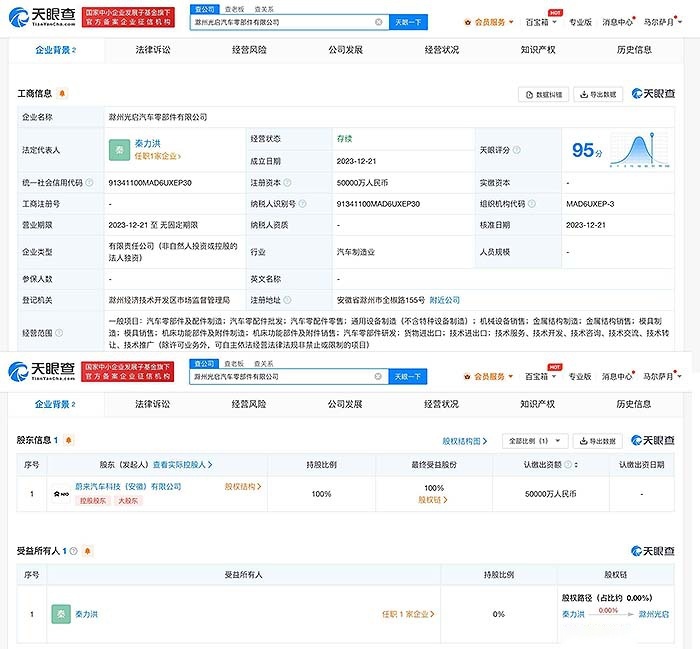
Task: Click the red 官方备案企业征信机构 banner on 工商信息 page
Action: point(128,17)
